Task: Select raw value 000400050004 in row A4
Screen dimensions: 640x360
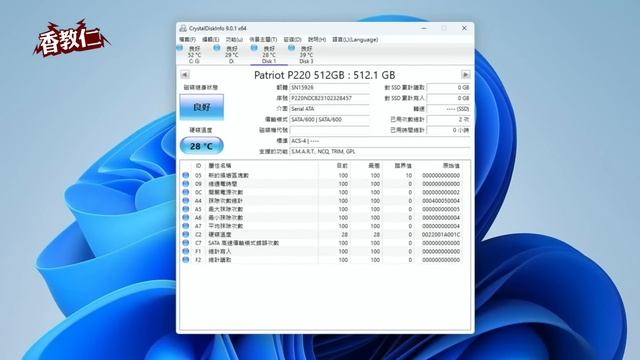Action: (x=441, y=201)
